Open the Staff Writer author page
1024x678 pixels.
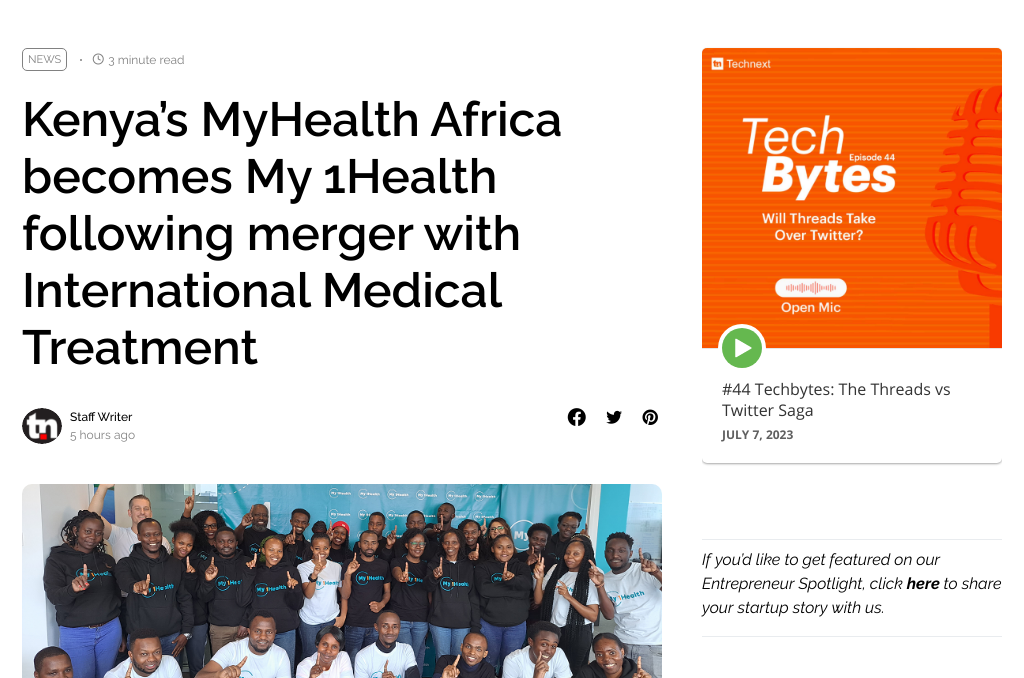coord(101,417)
